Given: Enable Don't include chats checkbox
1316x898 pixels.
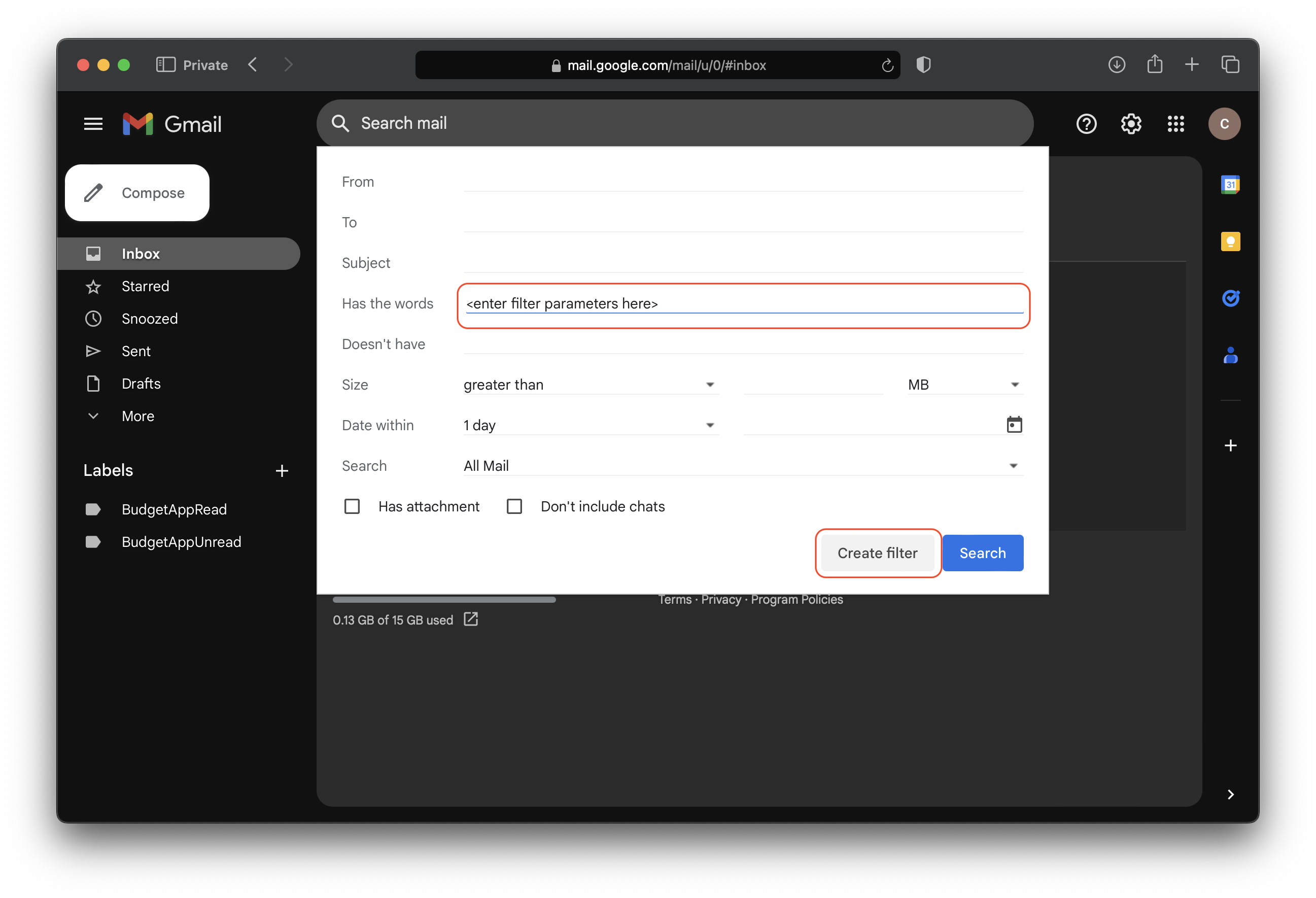Looking at the screenshot, I should pos(514,506).
